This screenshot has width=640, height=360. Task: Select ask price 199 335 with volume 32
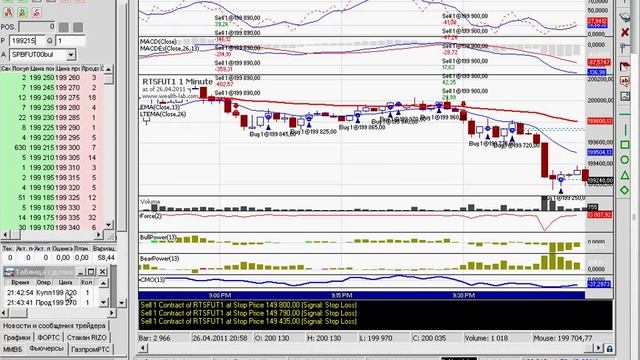tap(68, 218)
